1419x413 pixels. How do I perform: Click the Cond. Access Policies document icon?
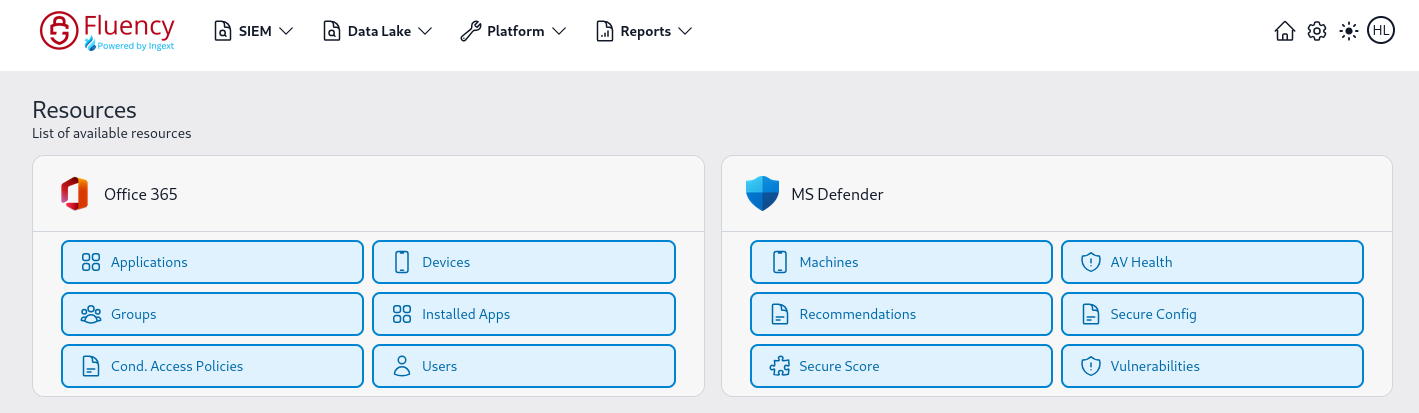tap(91, 366)
